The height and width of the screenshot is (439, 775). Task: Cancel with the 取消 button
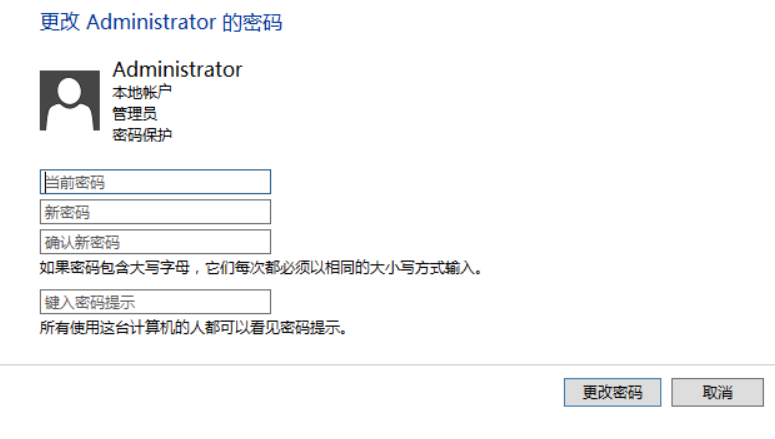[717, 392]
